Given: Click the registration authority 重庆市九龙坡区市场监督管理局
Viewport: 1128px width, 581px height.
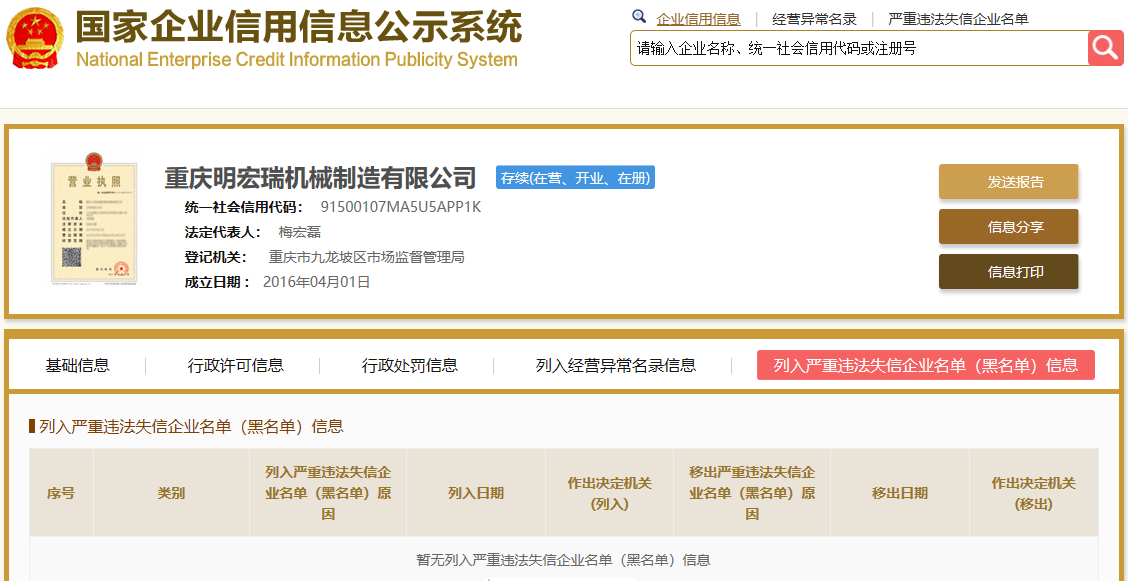Looking at the screenshot, I should click(367, 257).
